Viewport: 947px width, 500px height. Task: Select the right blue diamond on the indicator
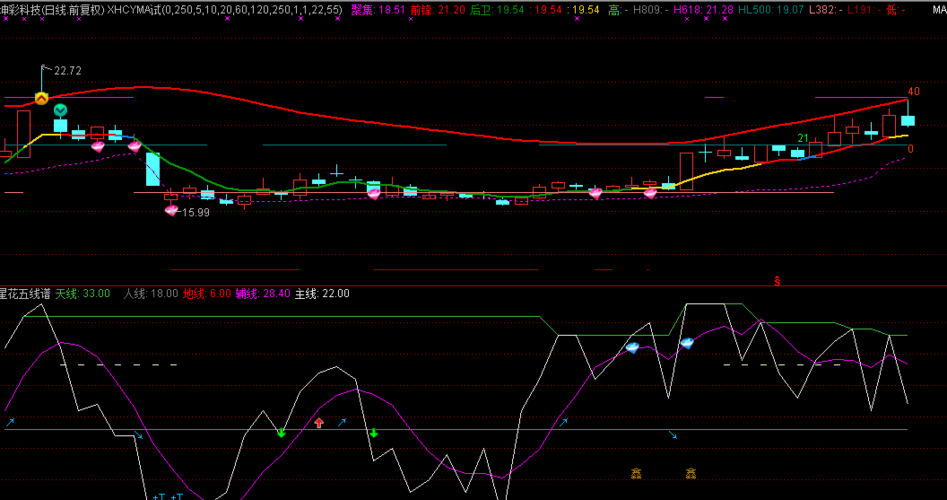(687, 343)
